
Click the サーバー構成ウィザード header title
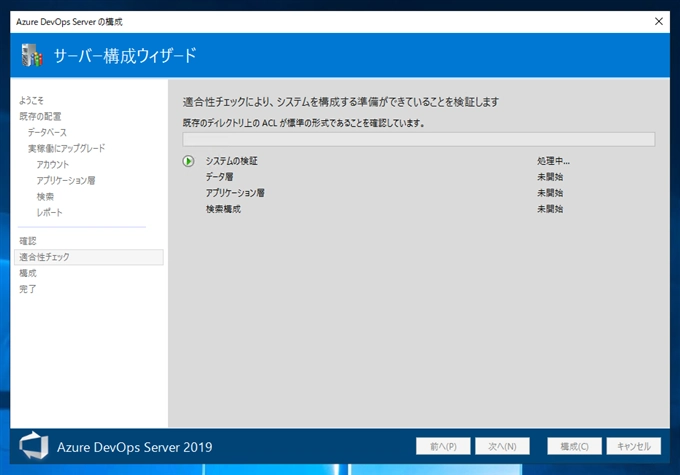pos(125,56)
